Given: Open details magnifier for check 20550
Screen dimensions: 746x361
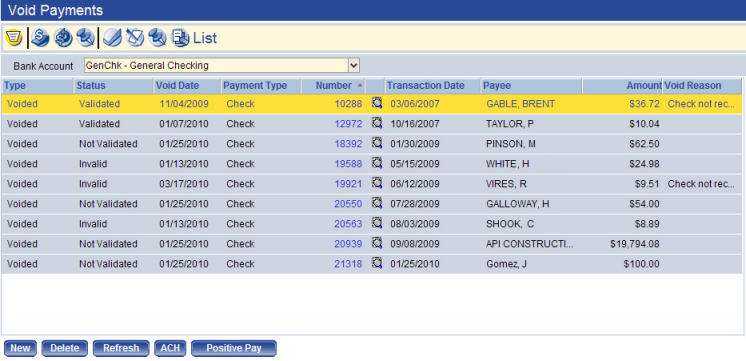Looking at the screenshot, I should (377, 204).
